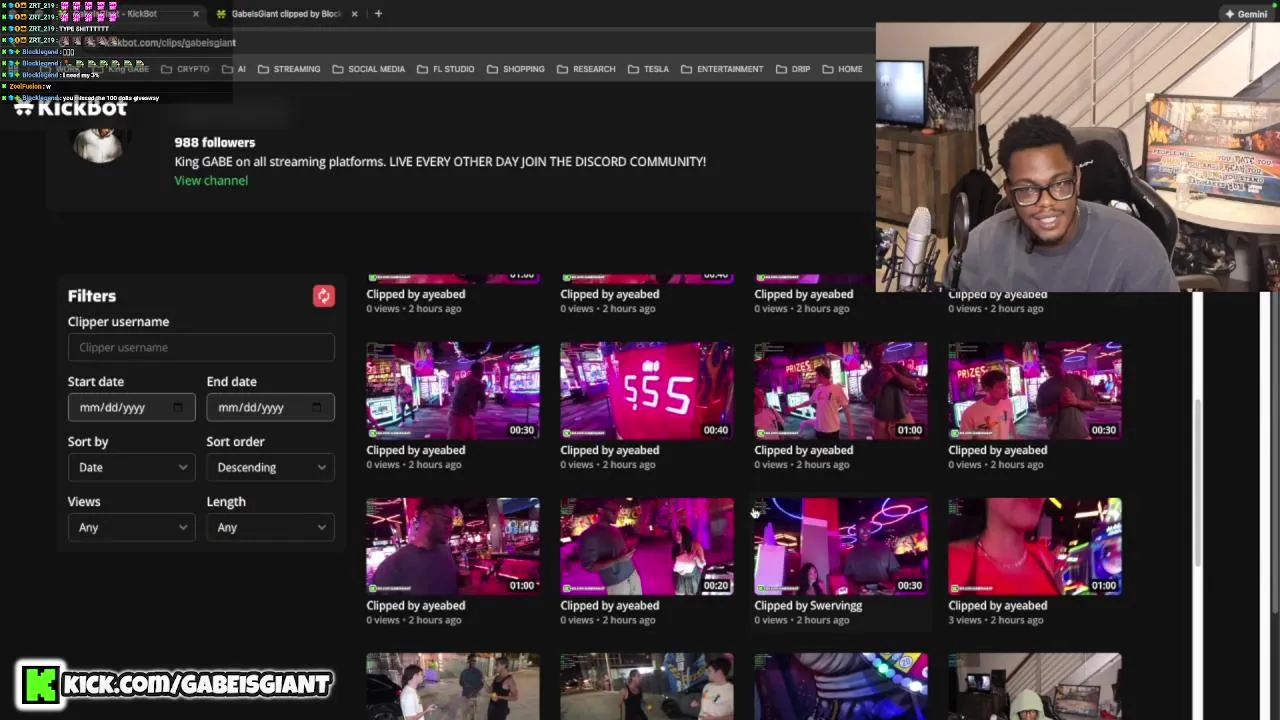Open the Gemini button in browser
This screenshot has height=720, width=1280.
point(1246,14)
